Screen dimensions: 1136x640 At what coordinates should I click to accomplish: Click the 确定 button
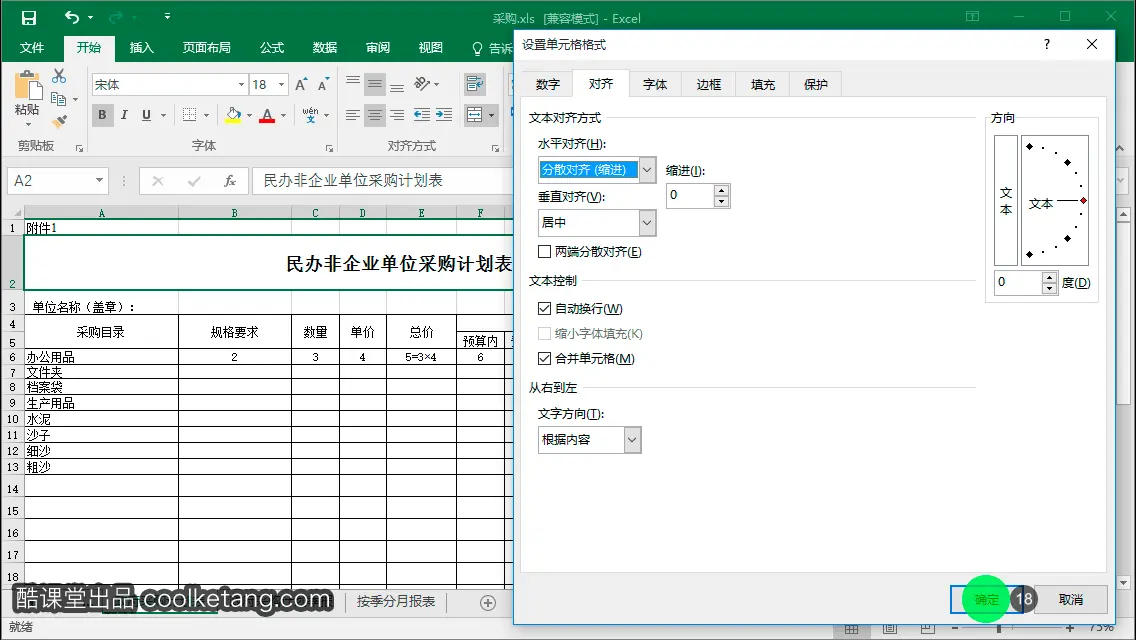[x=987, y=599]
